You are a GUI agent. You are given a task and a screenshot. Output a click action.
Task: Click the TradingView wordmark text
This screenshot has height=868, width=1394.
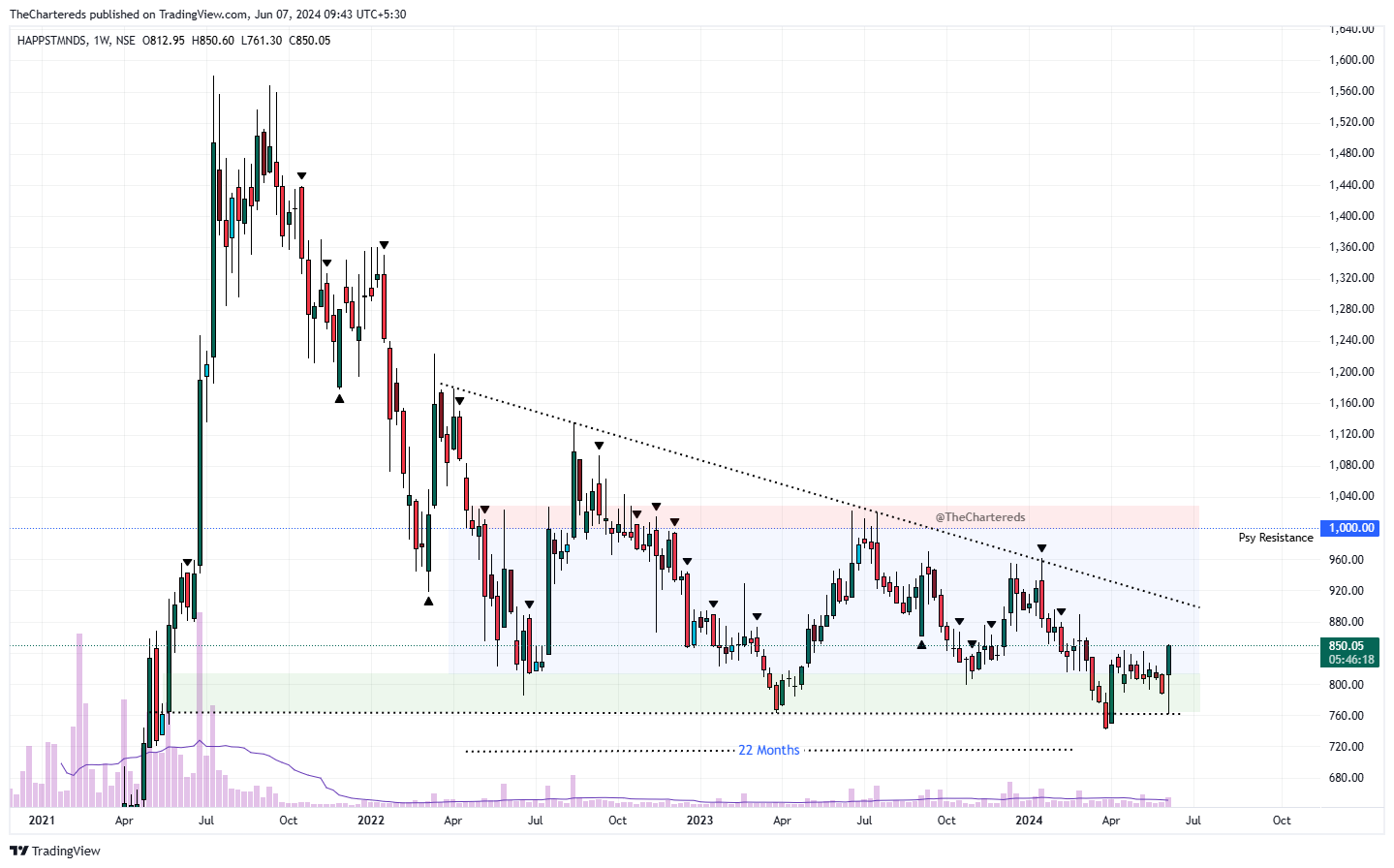(x=66, y=851)
